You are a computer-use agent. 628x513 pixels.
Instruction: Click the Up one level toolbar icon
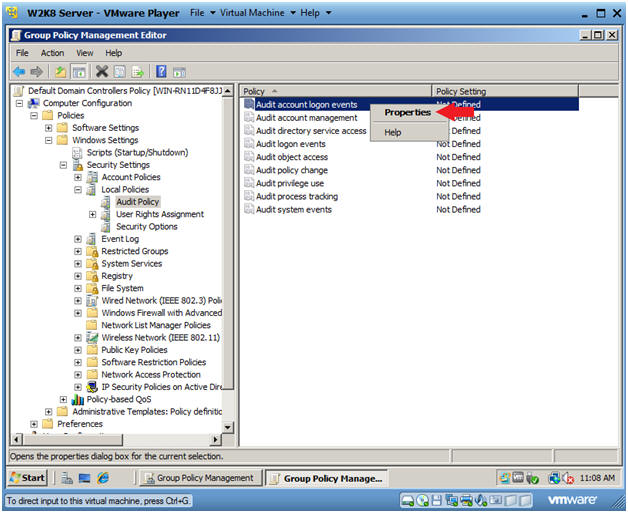coord(60,72)
